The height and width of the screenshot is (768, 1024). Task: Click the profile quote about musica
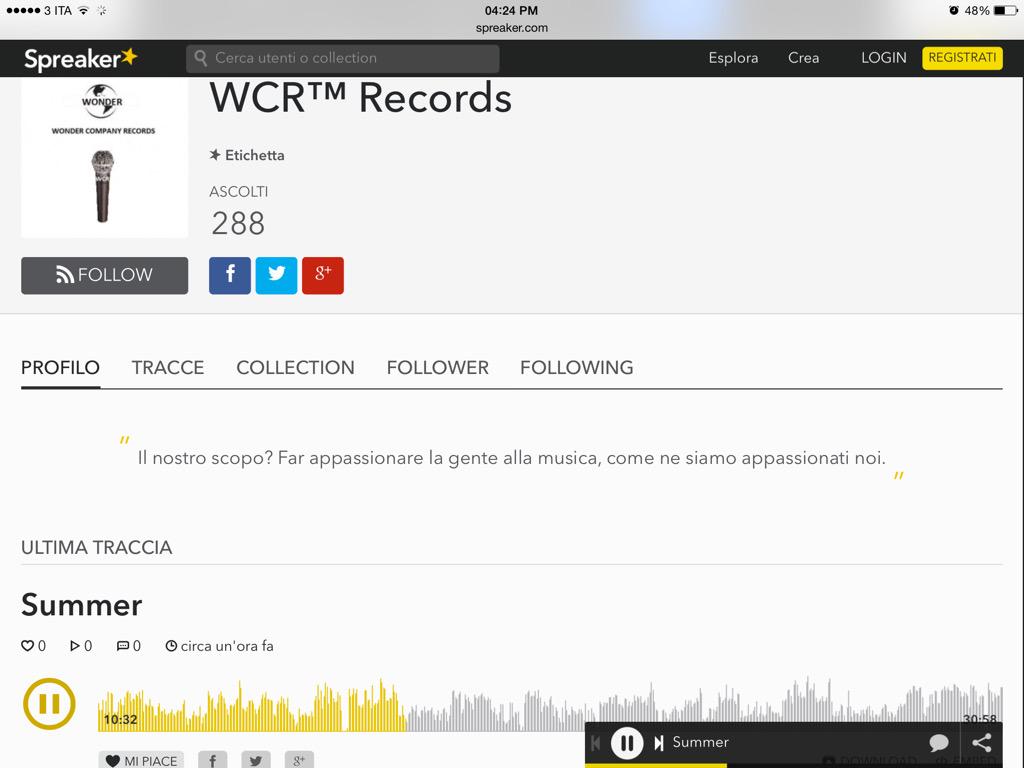(x=511, y=458)
